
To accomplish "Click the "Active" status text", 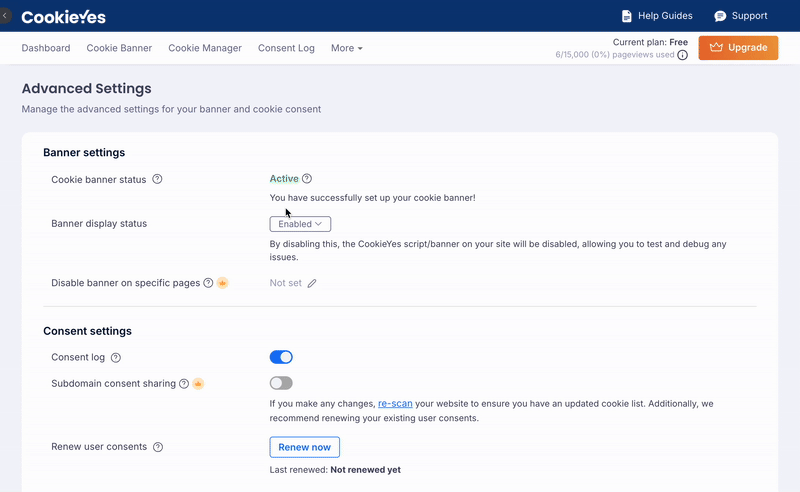I will click(x=284, y=179).
